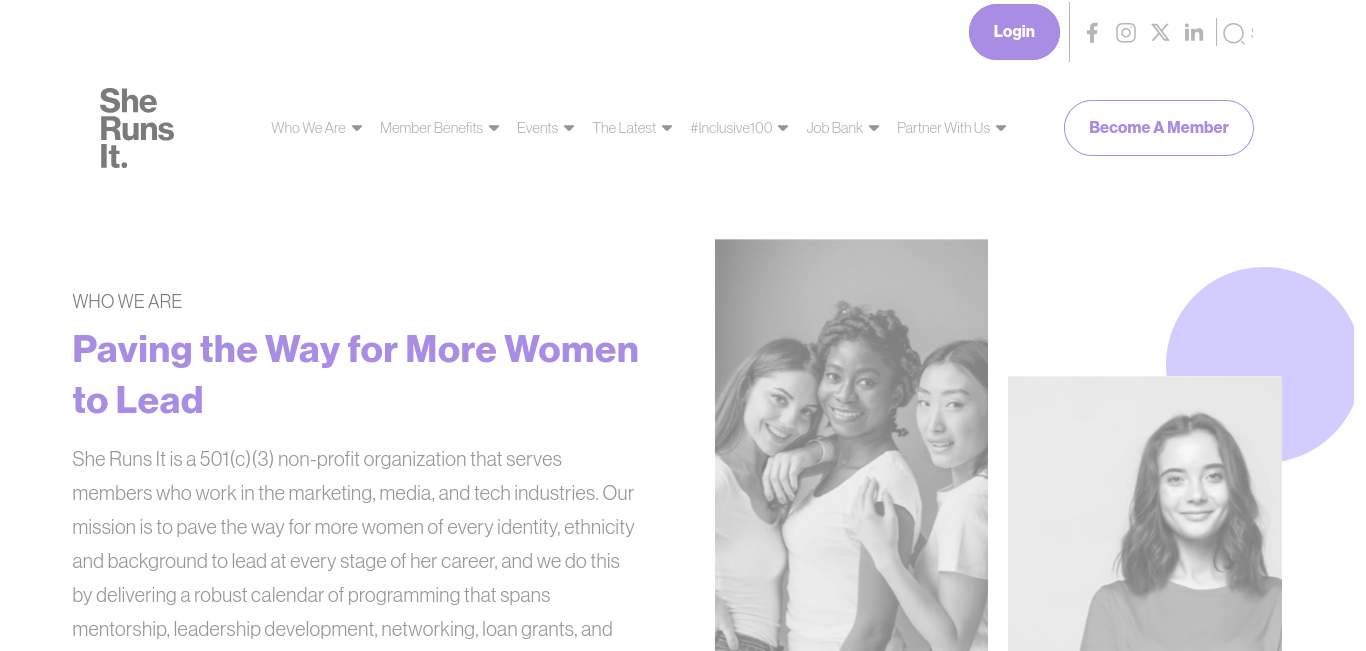
Task: Go home via She Runs It logo
Action: pyautogui.click(x=137, y=128)
